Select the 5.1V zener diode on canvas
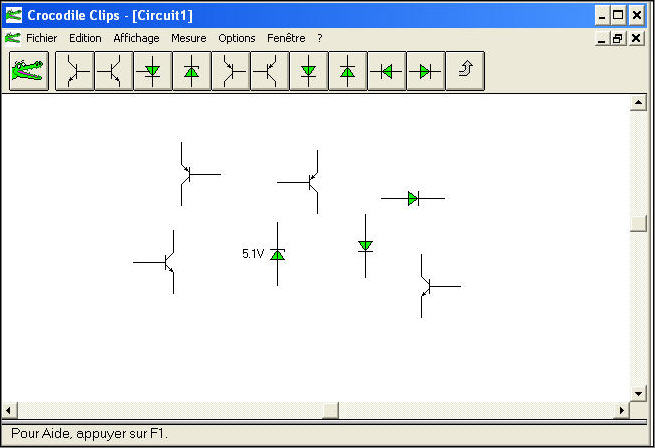Viewport: 655px width, 448px height. coord(278,255)
